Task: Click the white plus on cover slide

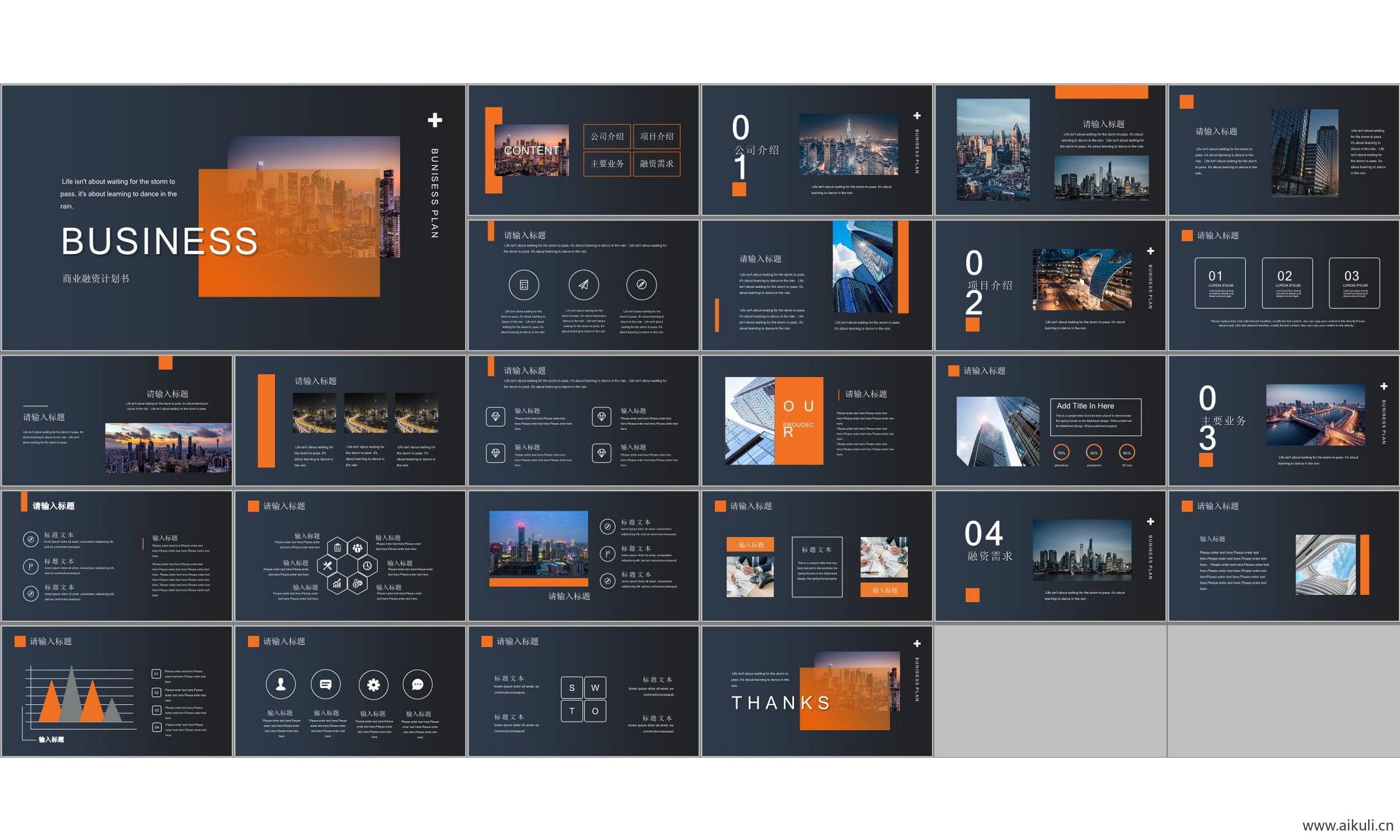Action: coord(435,120)
